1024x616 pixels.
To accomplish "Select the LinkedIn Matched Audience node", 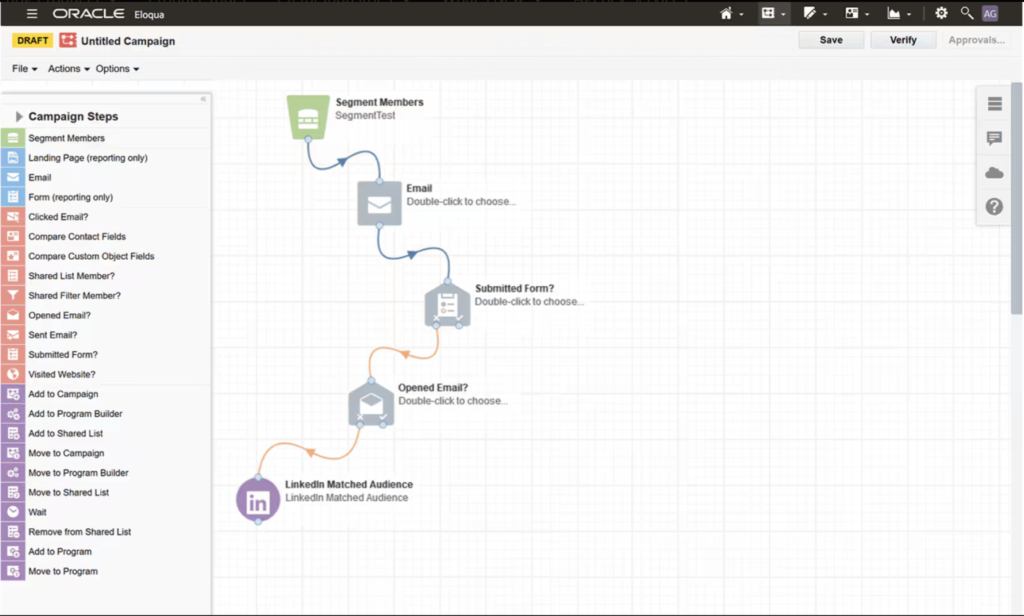I will pyautogui.click(x=258, y=500).
